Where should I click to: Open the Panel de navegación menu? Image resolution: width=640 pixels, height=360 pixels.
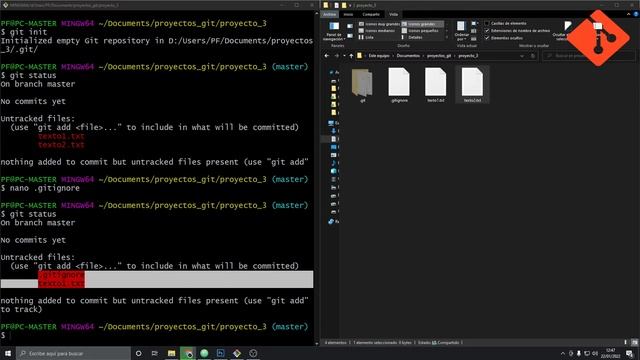point(334,31)
